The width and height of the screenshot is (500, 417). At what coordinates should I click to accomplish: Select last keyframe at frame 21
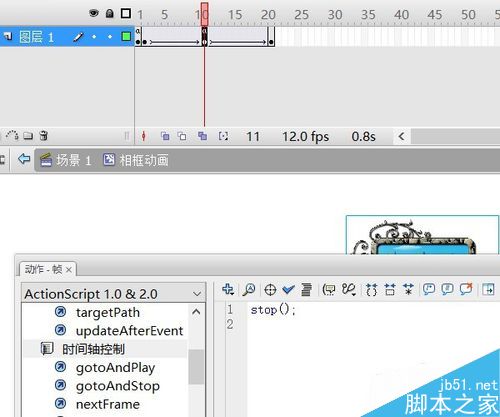271,37
